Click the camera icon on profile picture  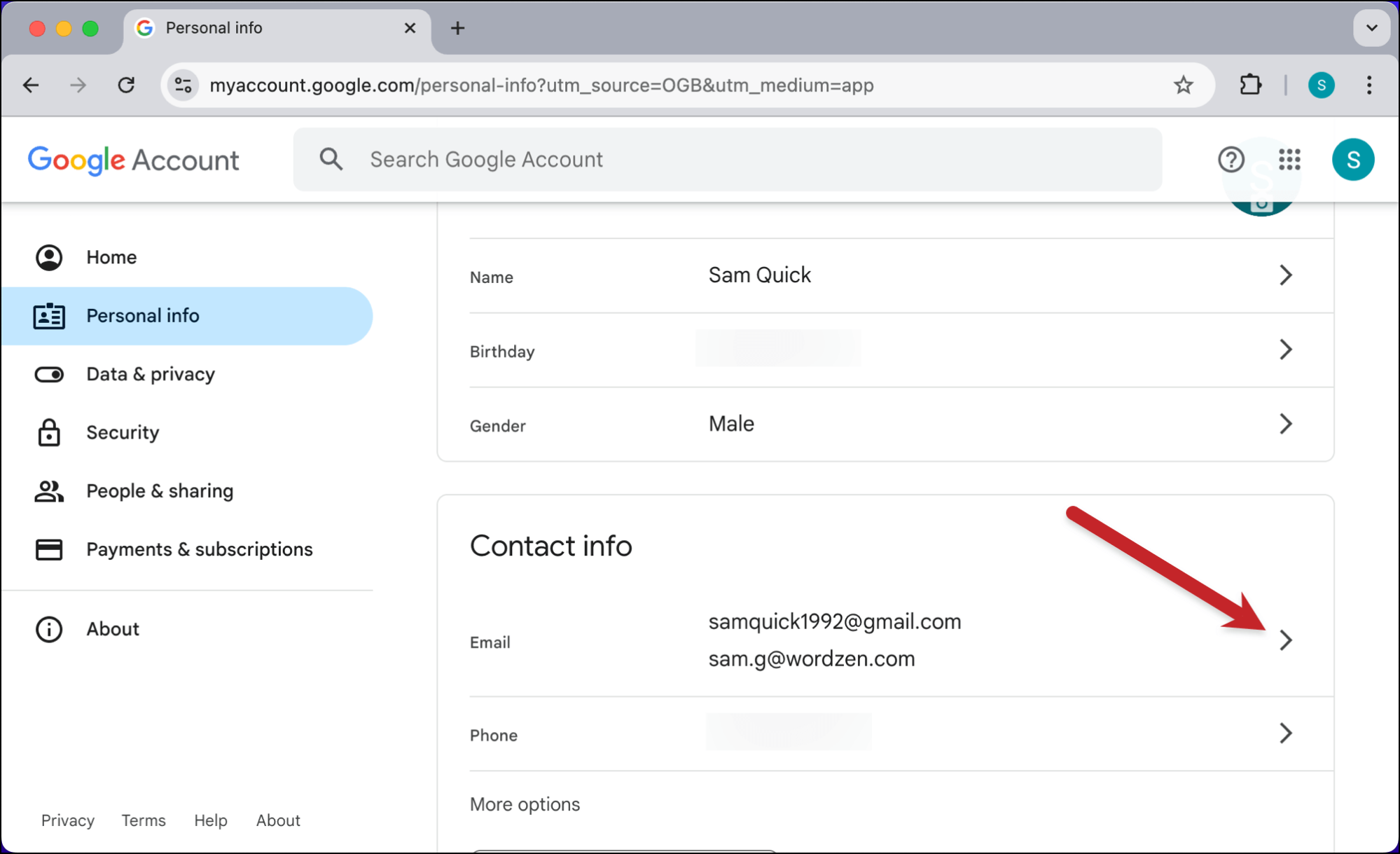tap(1262, 205)
